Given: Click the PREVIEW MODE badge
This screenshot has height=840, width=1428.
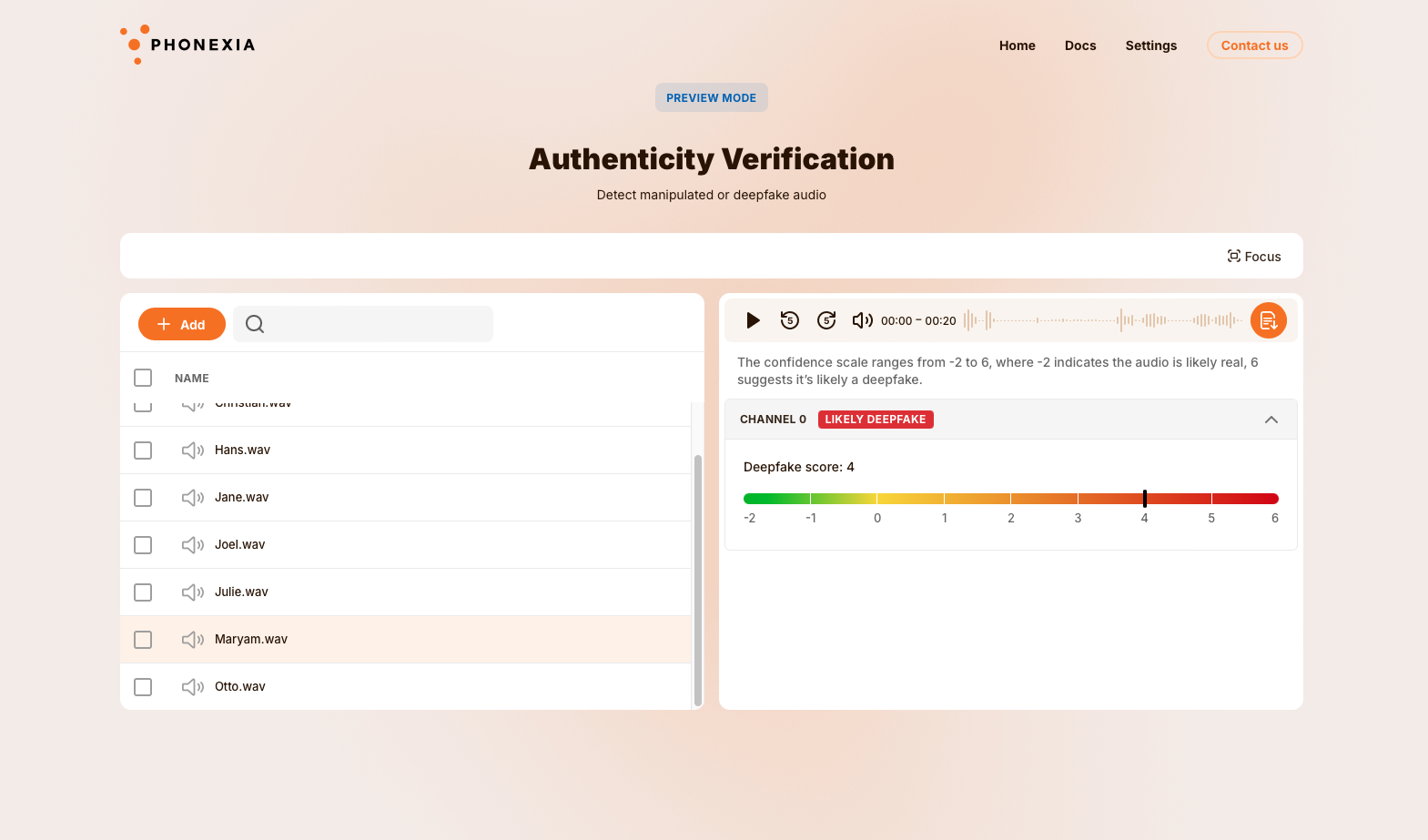Looking at the screenshot, I should coord(712,97).
